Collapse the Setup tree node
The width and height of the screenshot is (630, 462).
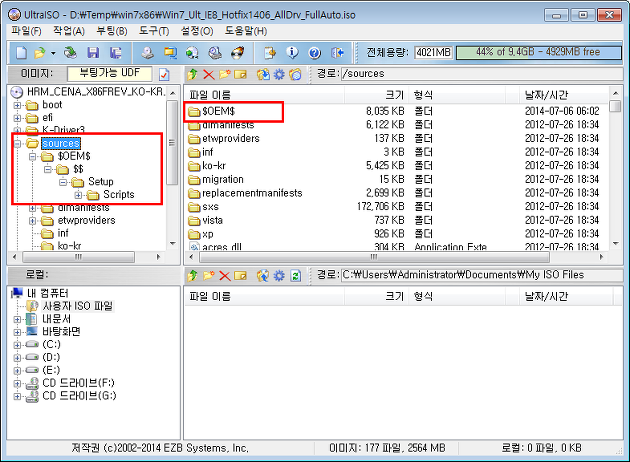pos(63,182)
